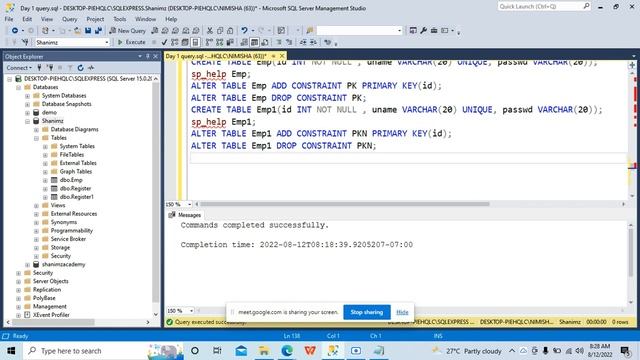
Task: Click the Quick Launch search field
Action: [544, 6]
